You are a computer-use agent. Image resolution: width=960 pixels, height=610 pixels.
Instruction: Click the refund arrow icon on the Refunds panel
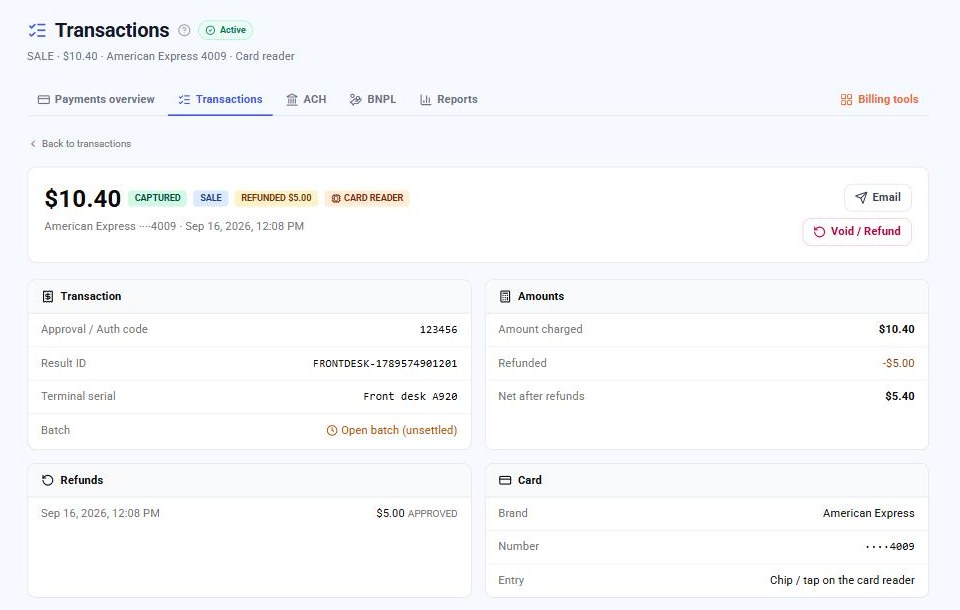pos(48,480)
